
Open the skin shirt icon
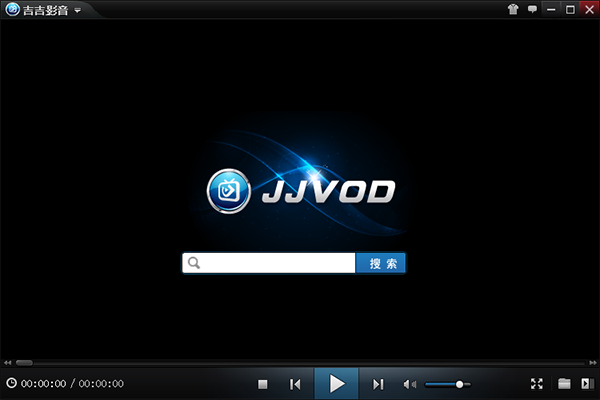[x=514, y=9]
